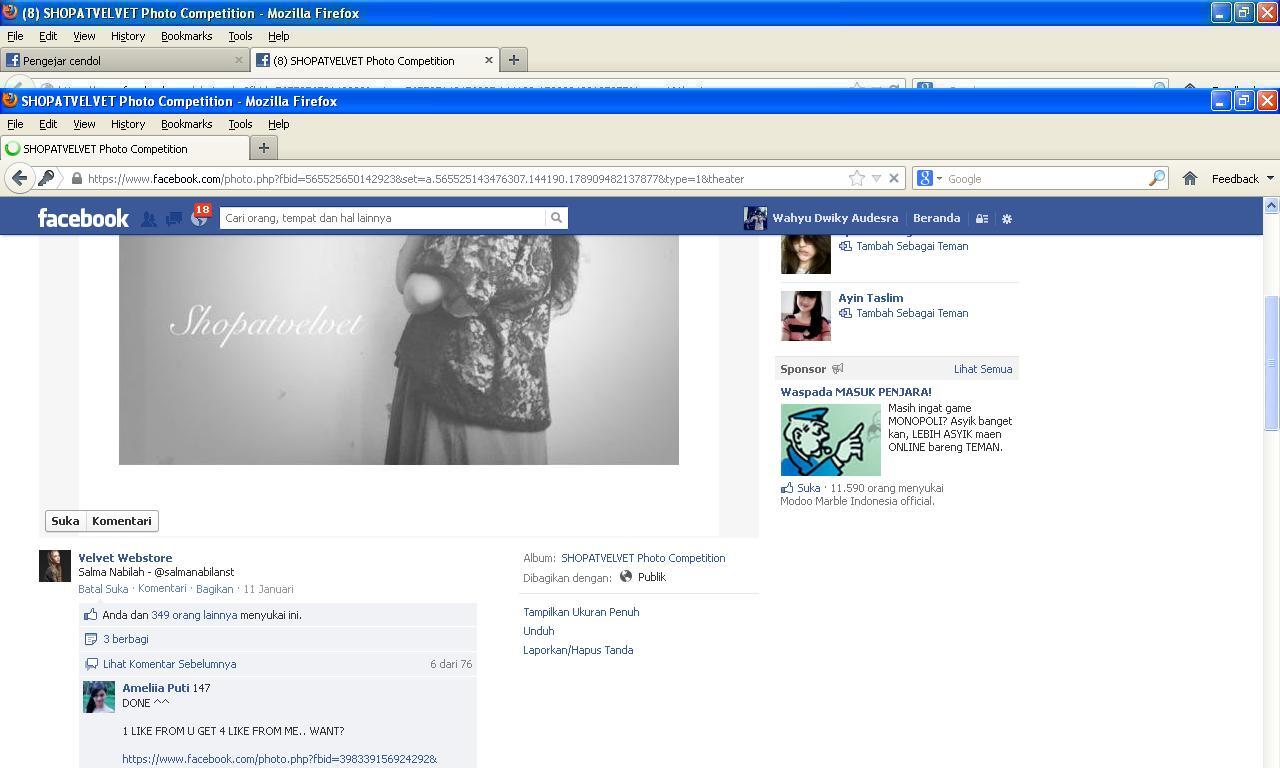Viewport: 1280px width, 768px height.
Task: Click the Monopoly man ad image
Action: click(831, 440)
